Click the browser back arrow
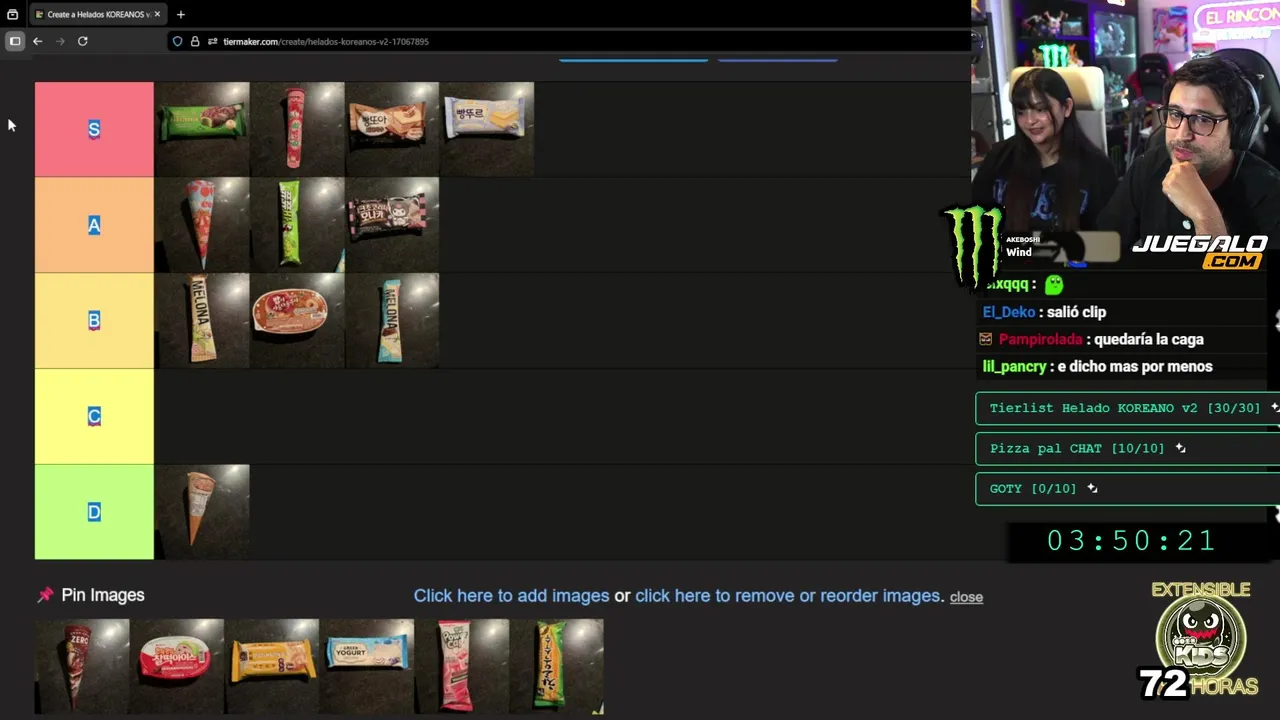The width and height of the screenshot is (1280, 720). 37,41
